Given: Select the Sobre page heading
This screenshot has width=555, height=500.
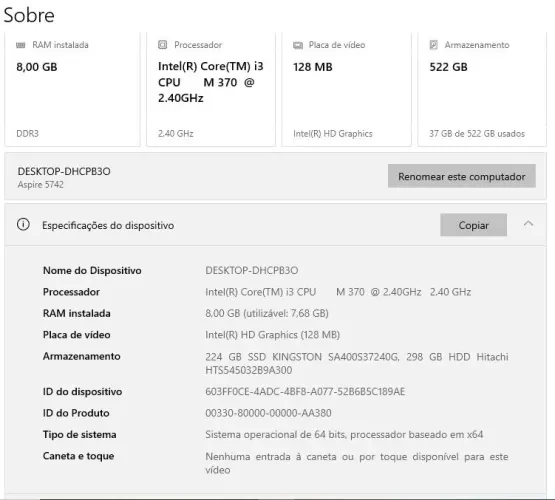Looking at the screenshot, I should click(29, 15).
